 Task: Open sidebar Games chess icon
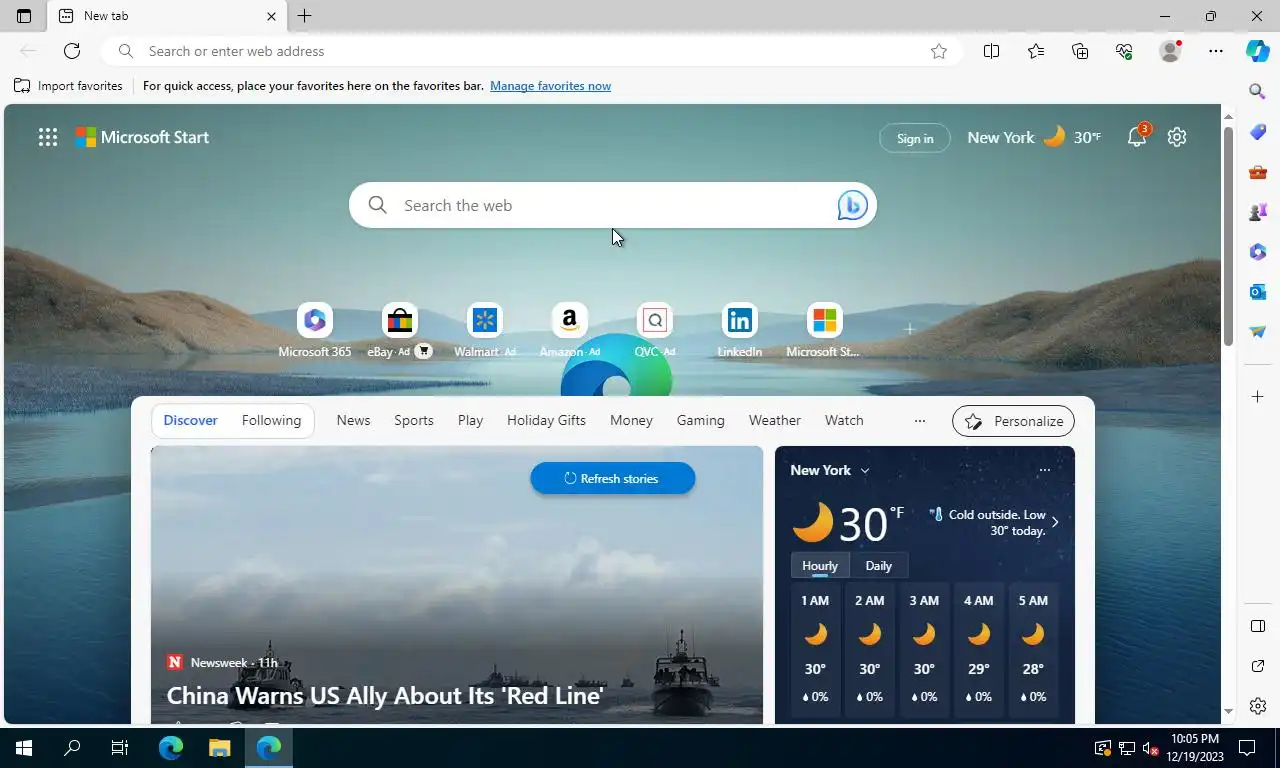pyautogui.click(x=1258, y=212)
